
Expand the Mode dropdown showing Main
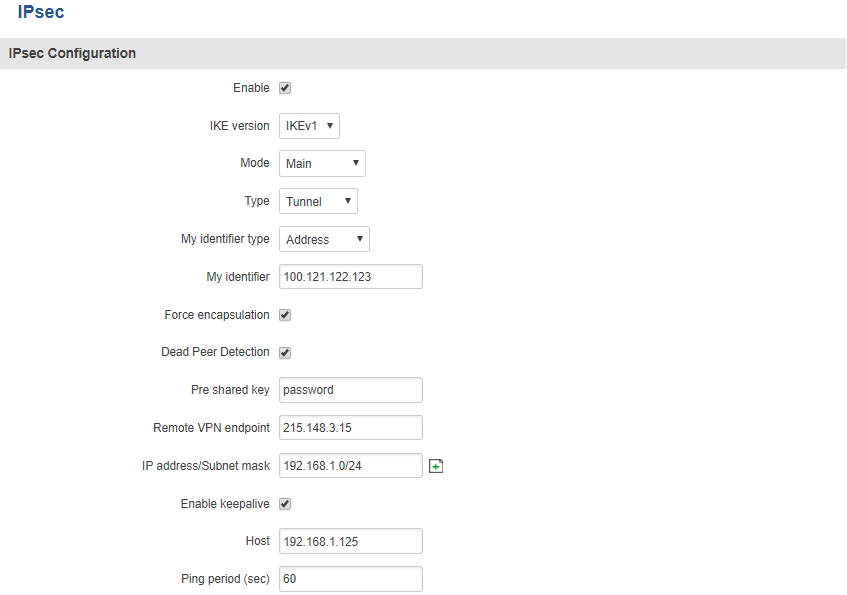322,164
